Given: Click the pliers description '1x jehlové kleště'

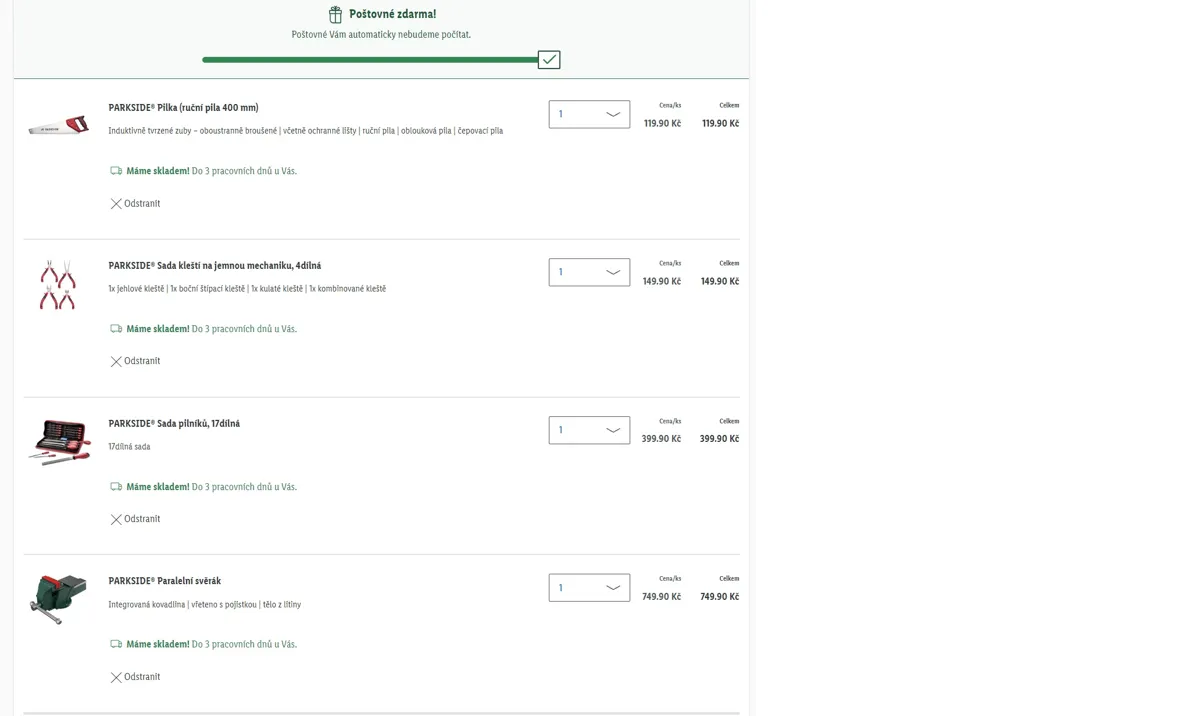Looking at the screenshot, I should pyautogui.click(x=247, y=289).
